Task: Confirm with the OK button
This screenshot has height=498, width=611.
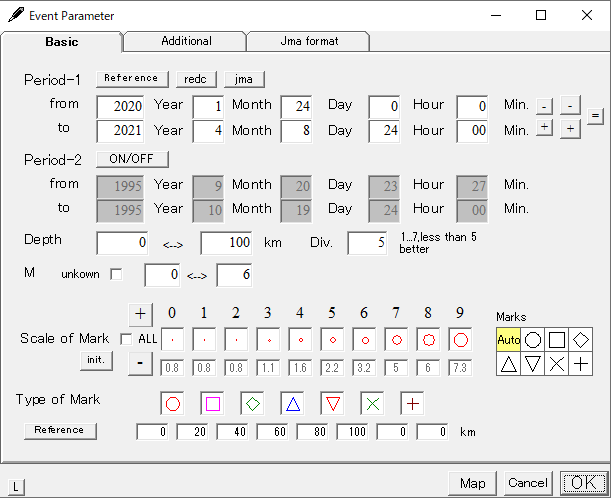Action: tap(584, 483)
